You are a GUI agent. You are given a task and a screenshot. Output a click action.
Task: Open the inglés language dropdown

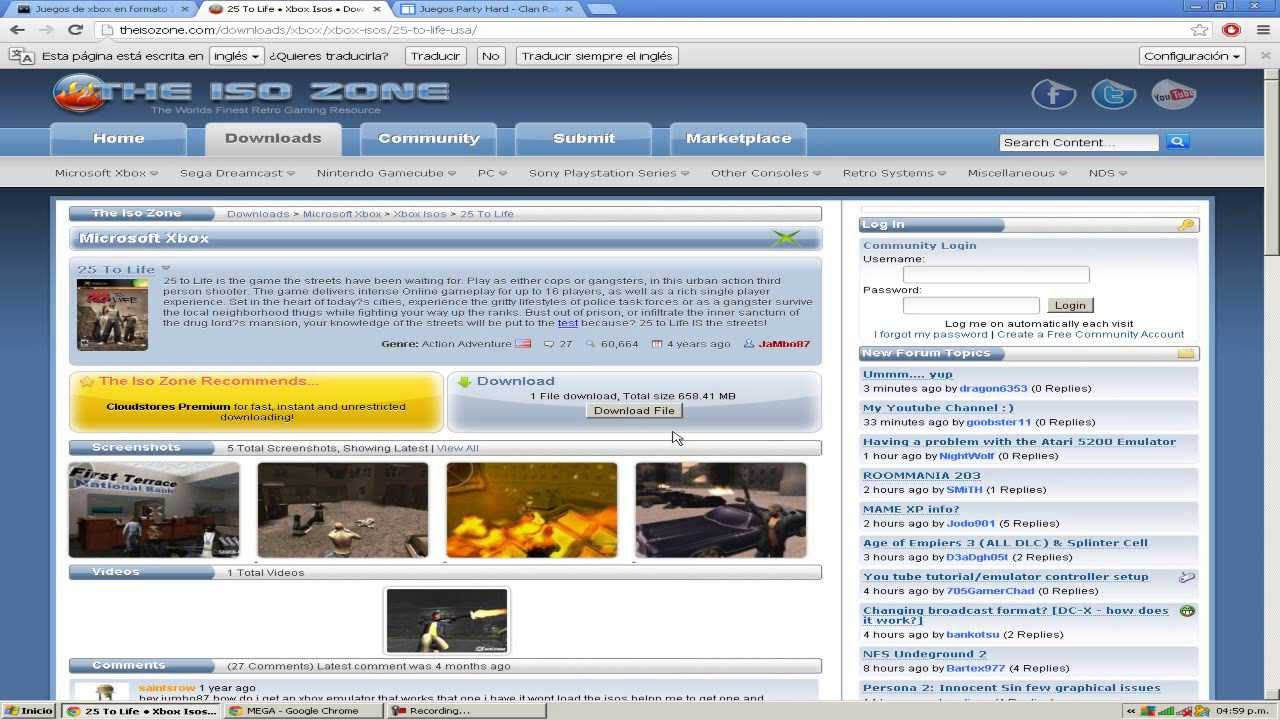tap(236, 56)
